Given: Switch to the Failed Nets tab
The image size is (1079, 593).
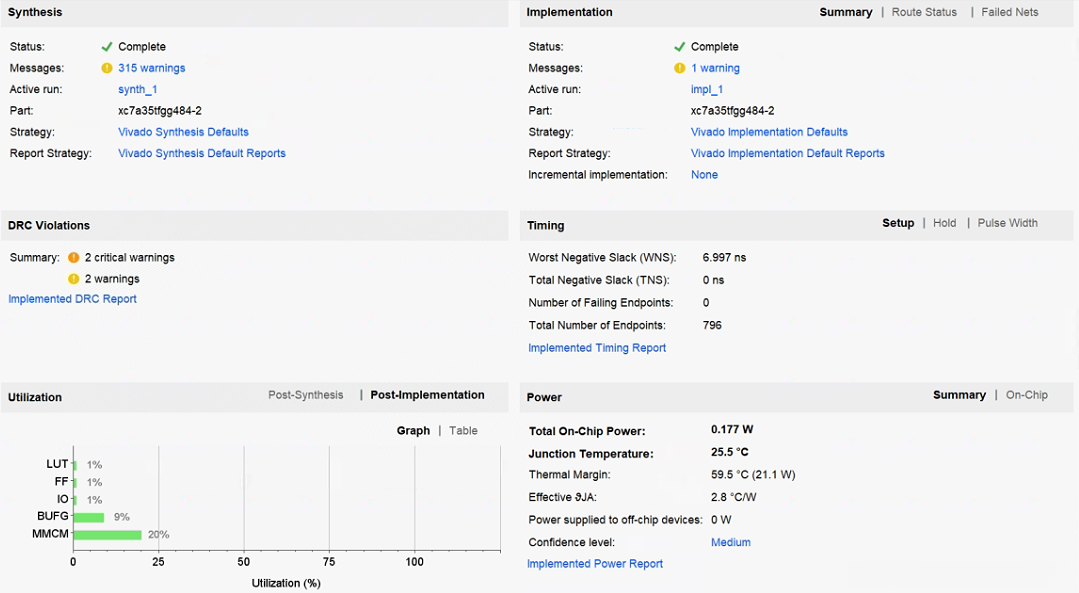Looking at the screenshot, I should (x=1009, y=12).
